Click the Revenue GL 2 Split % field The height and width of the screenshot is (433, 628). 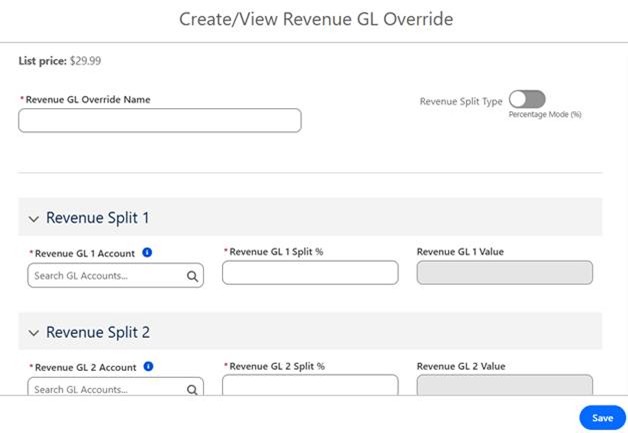[310, 385]
